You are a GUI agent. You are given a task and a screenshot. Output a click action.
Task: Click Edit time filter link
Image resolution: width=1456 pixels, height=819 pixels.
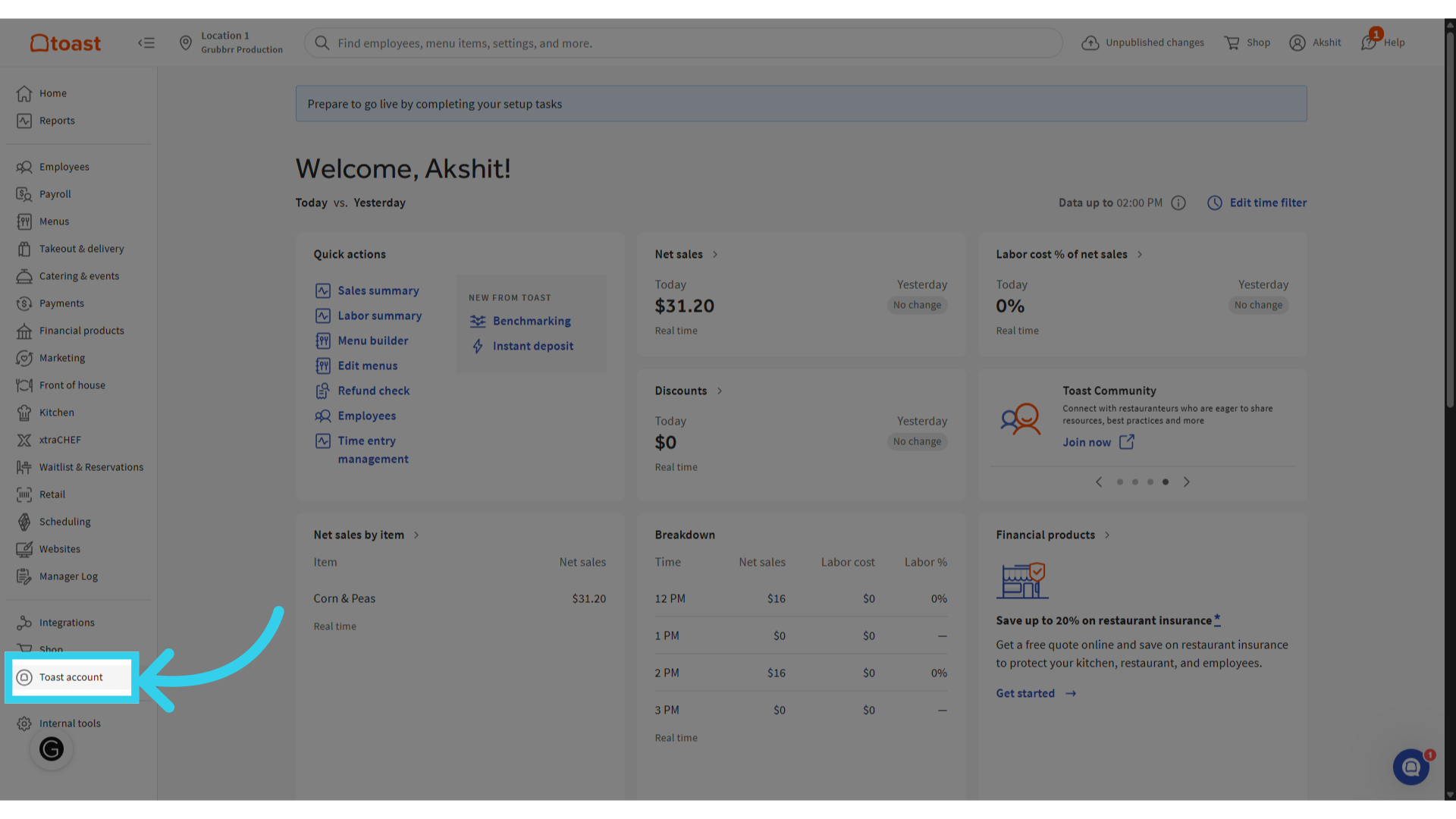point(1268,203)
